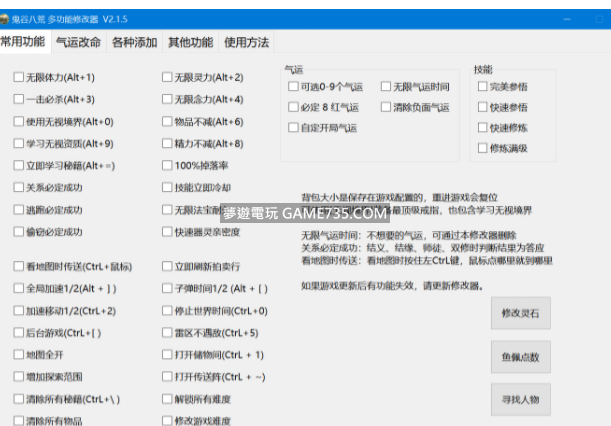Toggle 清除所有物品 checkbox
The height and width of the screenshot is (426, 611).
pyautogui.click(x=18, y=421)
